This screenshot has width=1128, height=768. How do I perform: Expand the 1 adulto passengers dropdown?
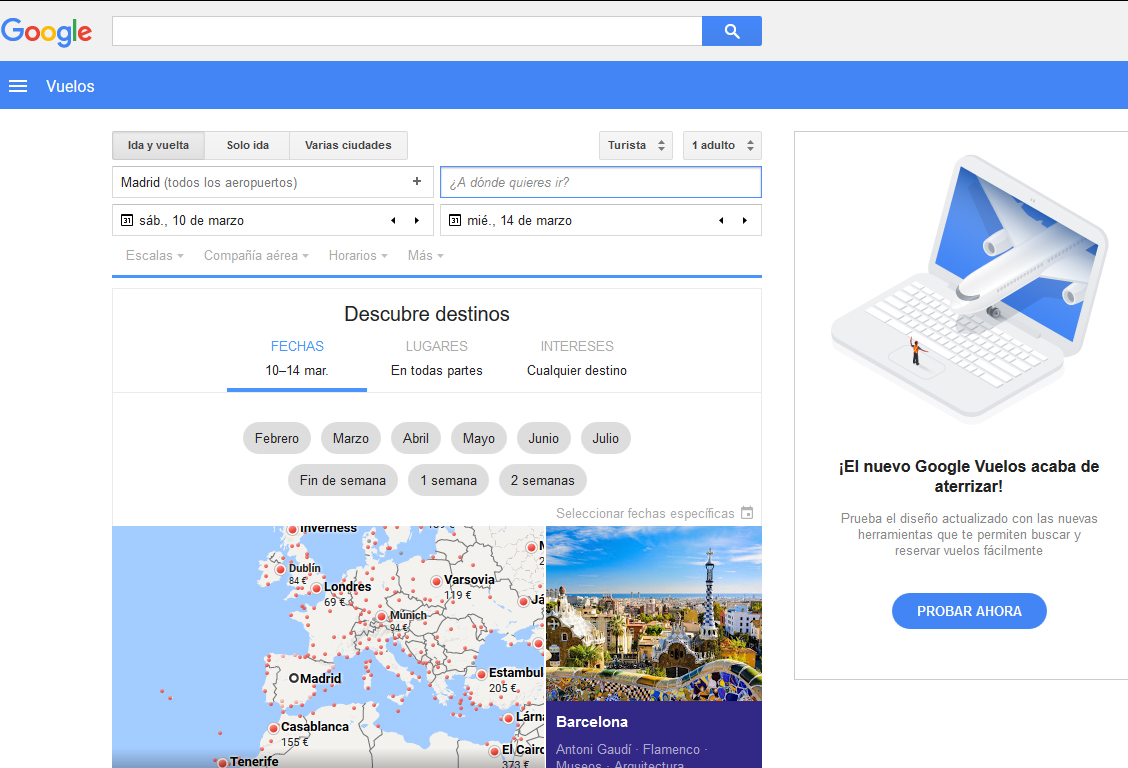(722, 145)
